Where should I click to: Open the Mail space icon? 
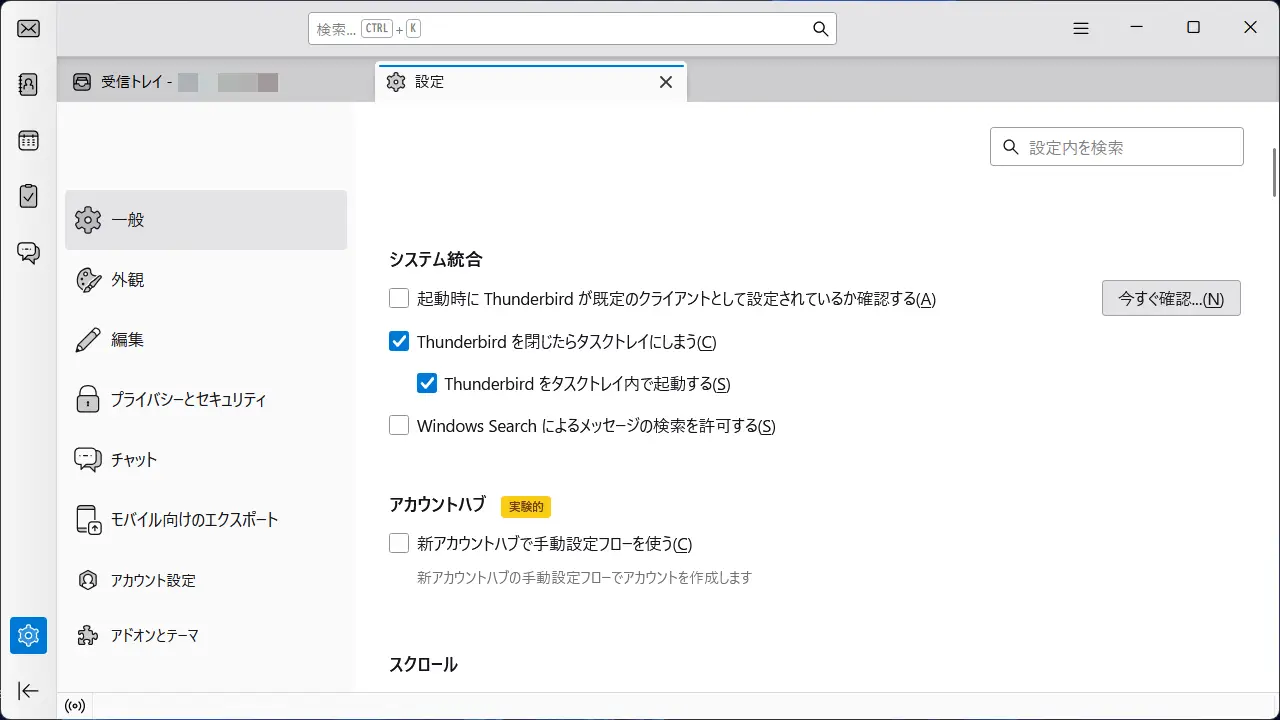[29, 28]
